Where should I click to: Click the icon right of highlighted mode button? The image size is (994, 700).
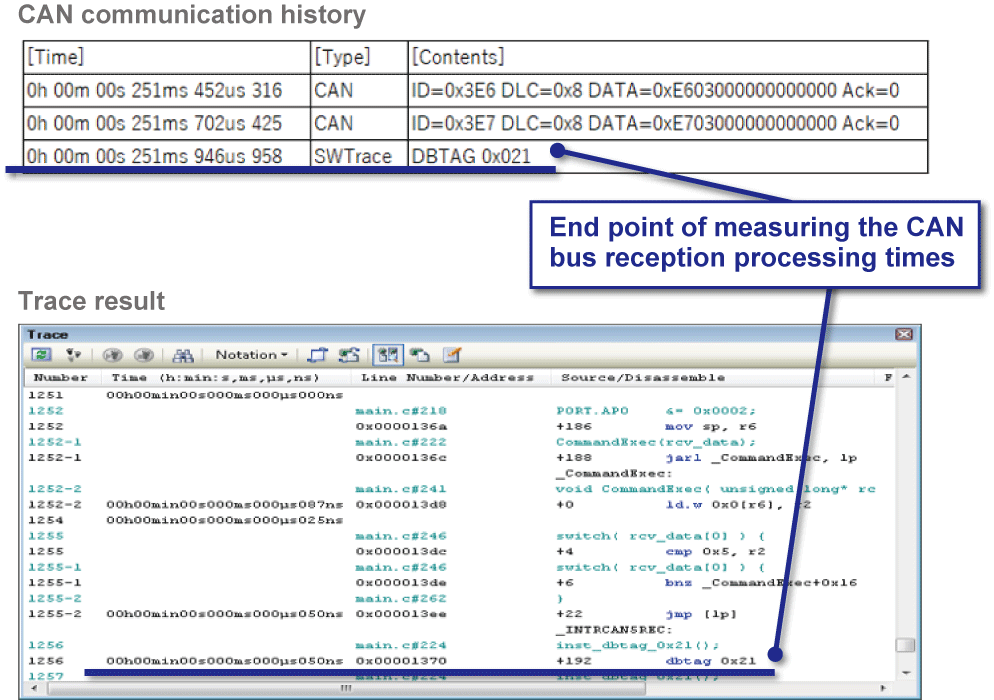419,355
